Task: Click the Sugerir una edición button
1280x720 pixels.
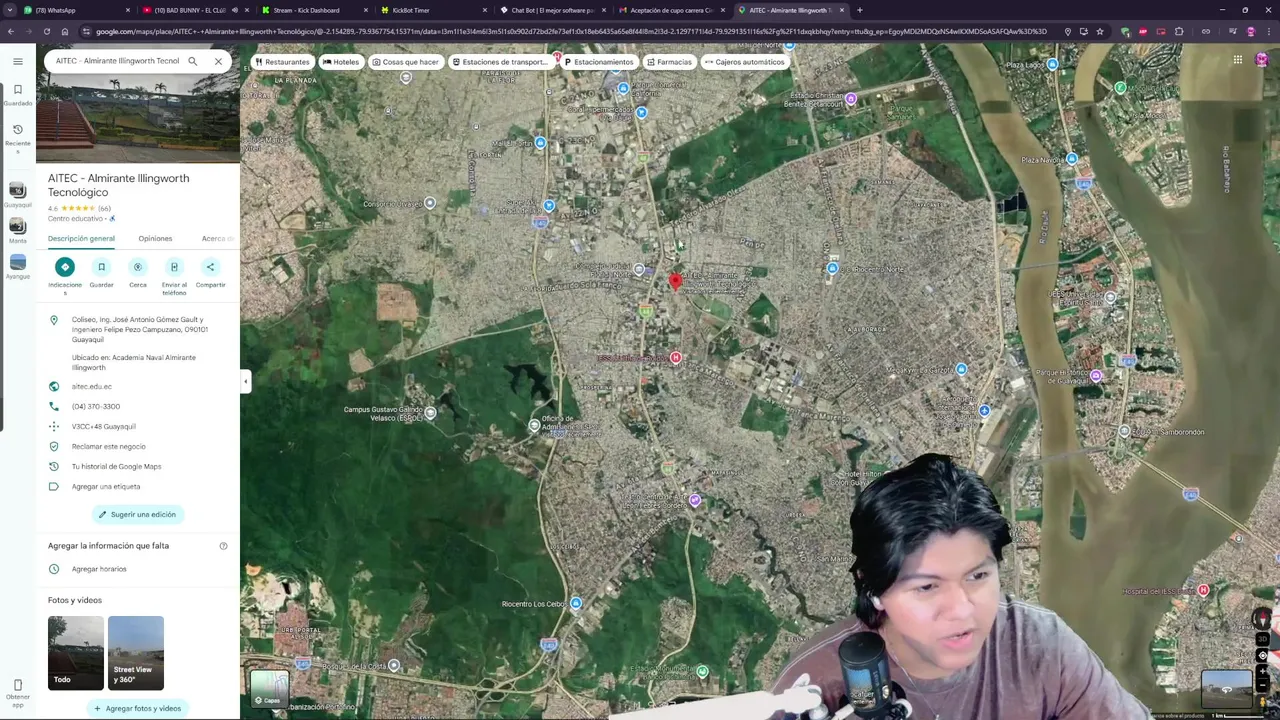Action: [136, 514]
